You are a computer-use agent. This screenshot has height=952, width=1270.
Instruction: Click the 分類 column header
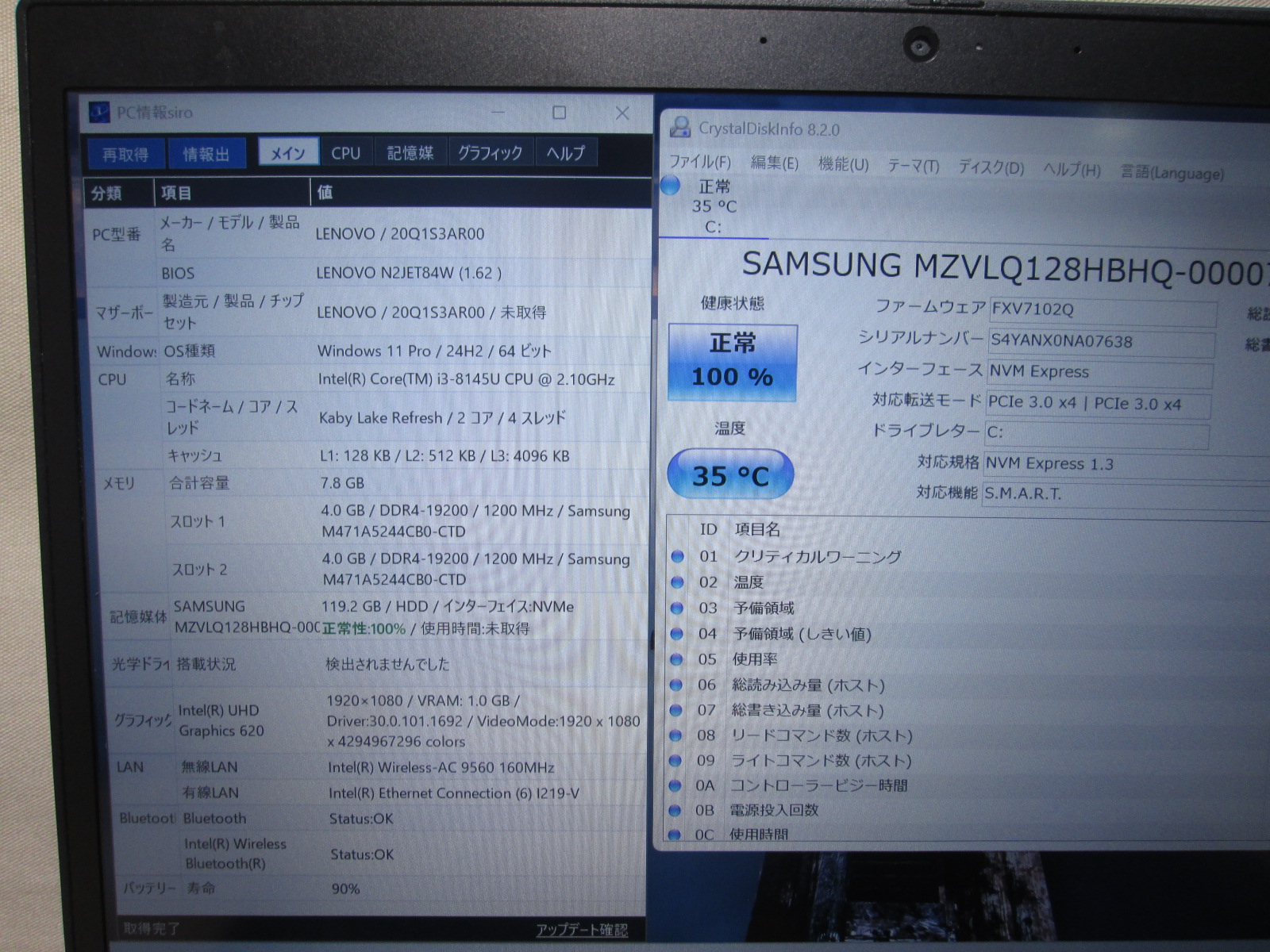click(119, 193)
